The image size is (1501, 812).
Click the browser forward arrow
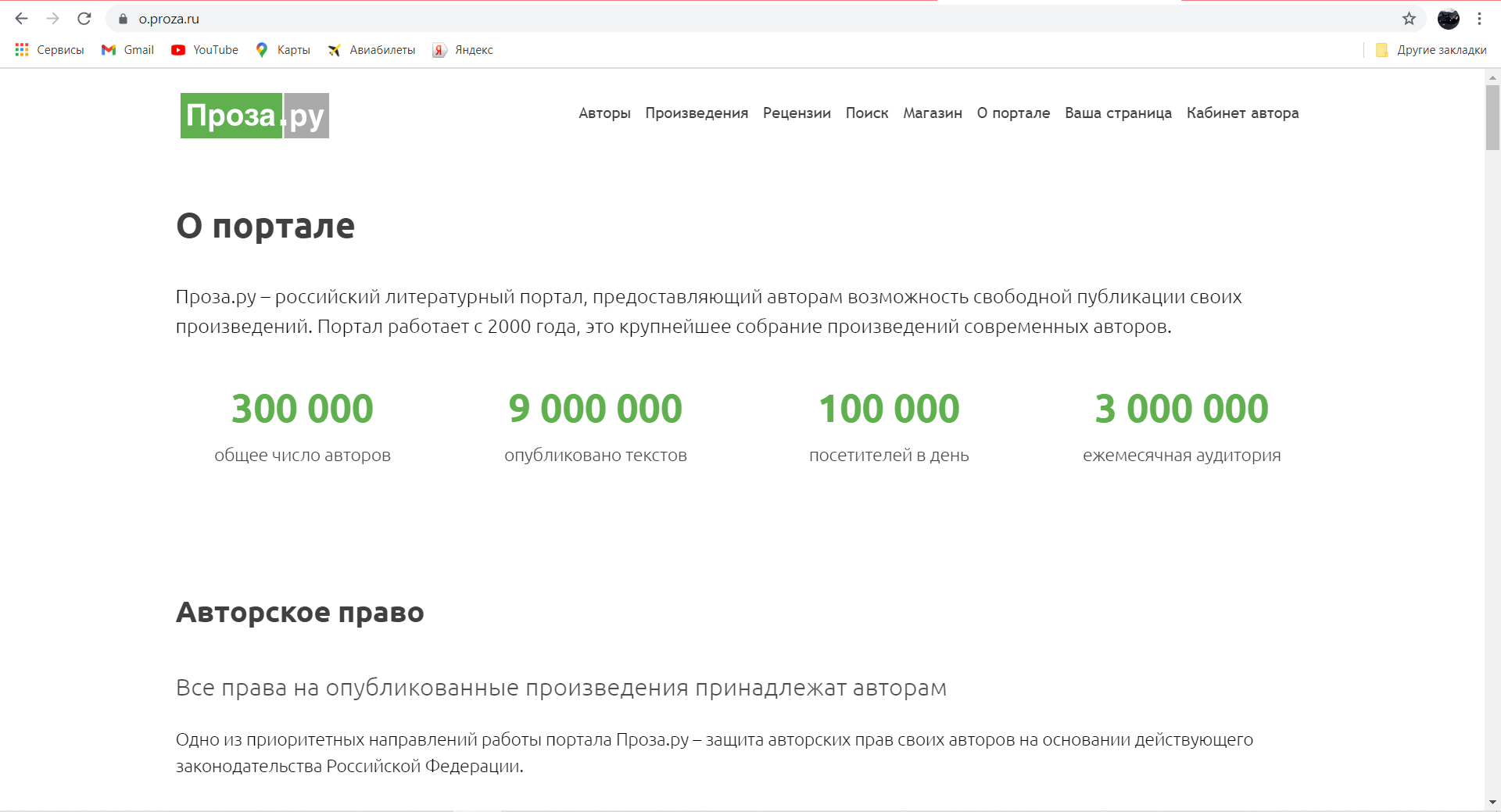[x=52, y=19]
